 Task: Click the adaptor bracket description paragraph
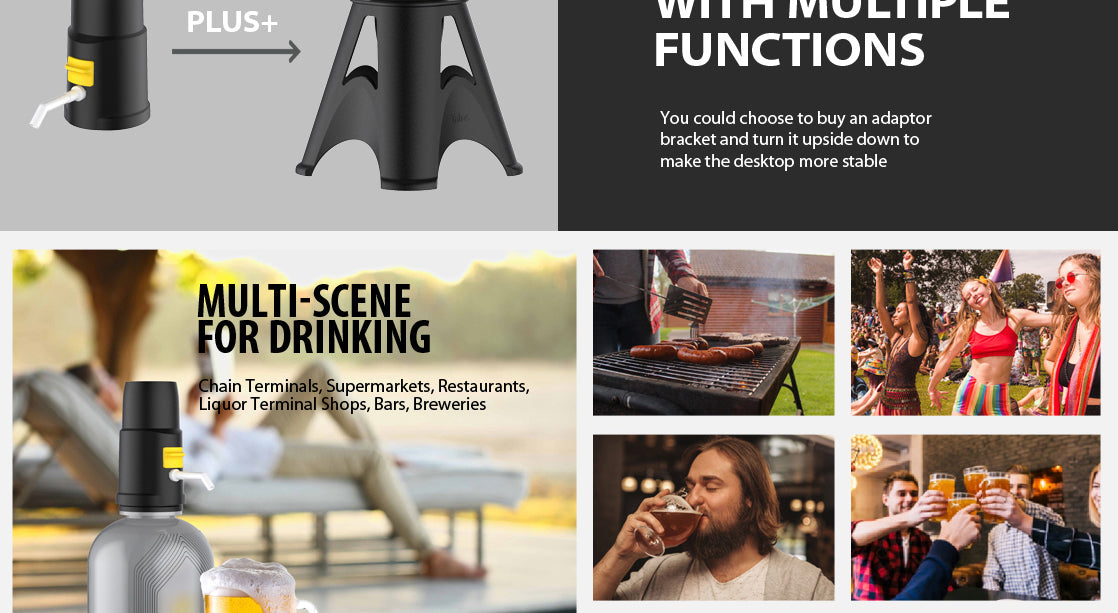point(795,140)
